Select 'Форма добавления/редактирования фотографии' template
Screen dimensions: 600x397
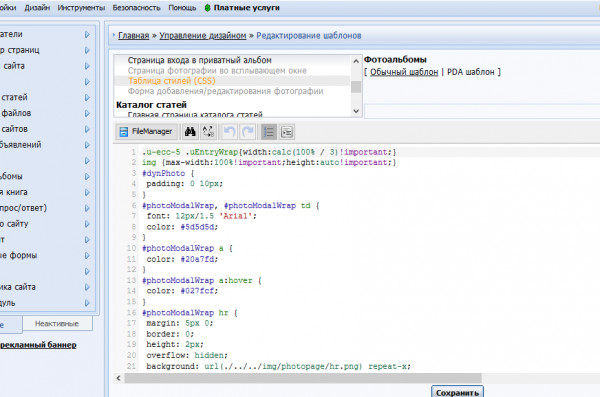click(225, 91)
